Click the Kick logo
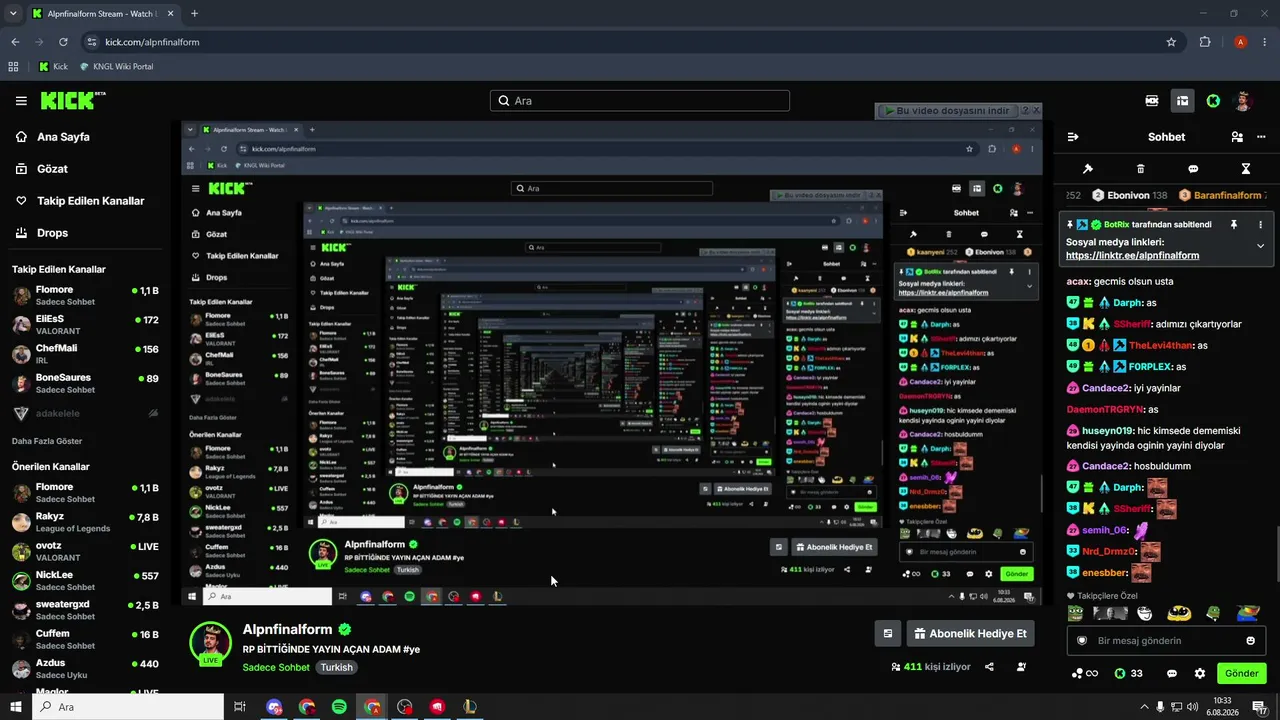The width and height of the screenshot is (1280, 720). [72, 100]
